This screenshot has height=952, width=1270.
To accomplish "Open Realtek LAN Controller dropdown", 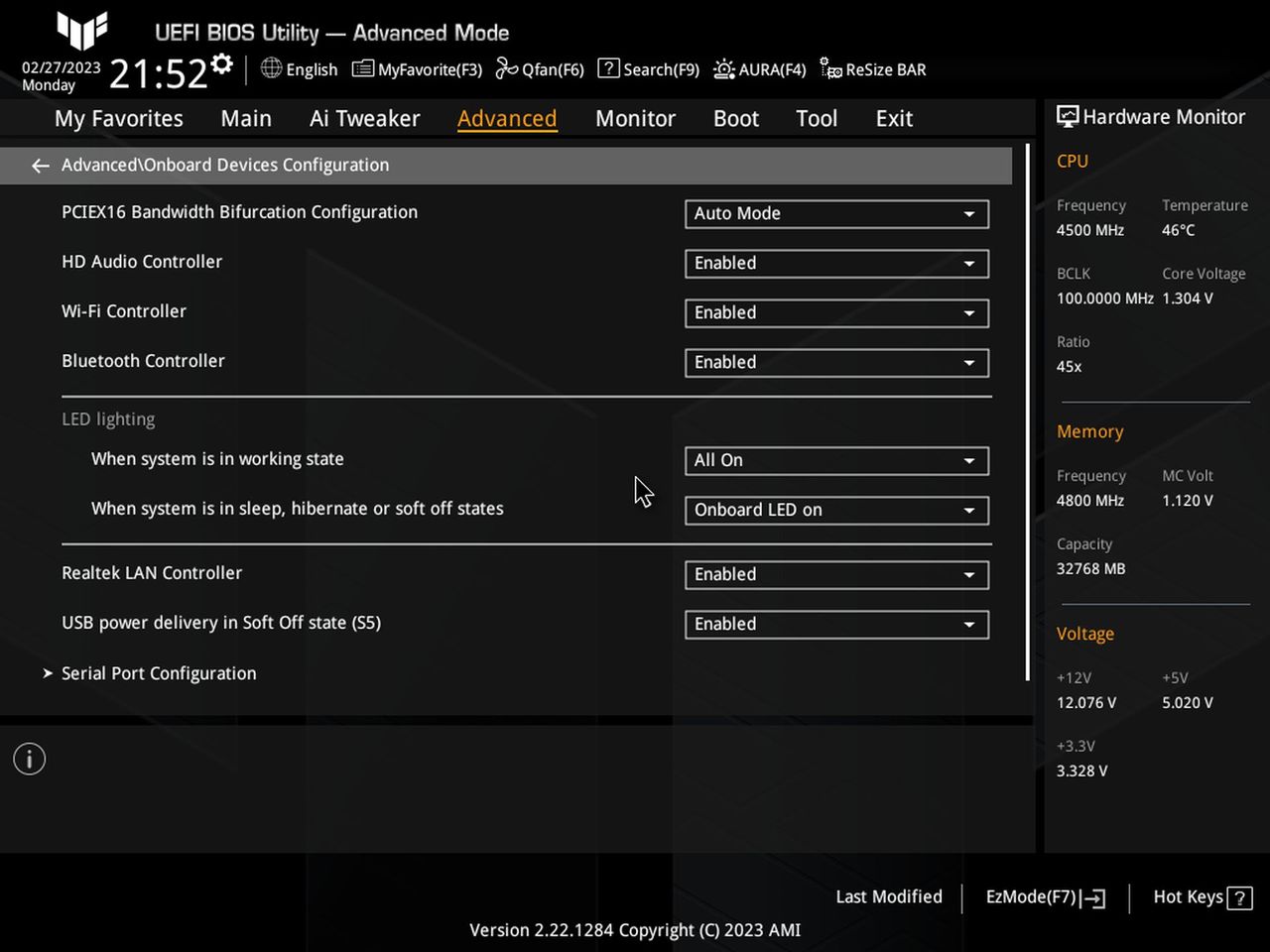I will 836,575.
